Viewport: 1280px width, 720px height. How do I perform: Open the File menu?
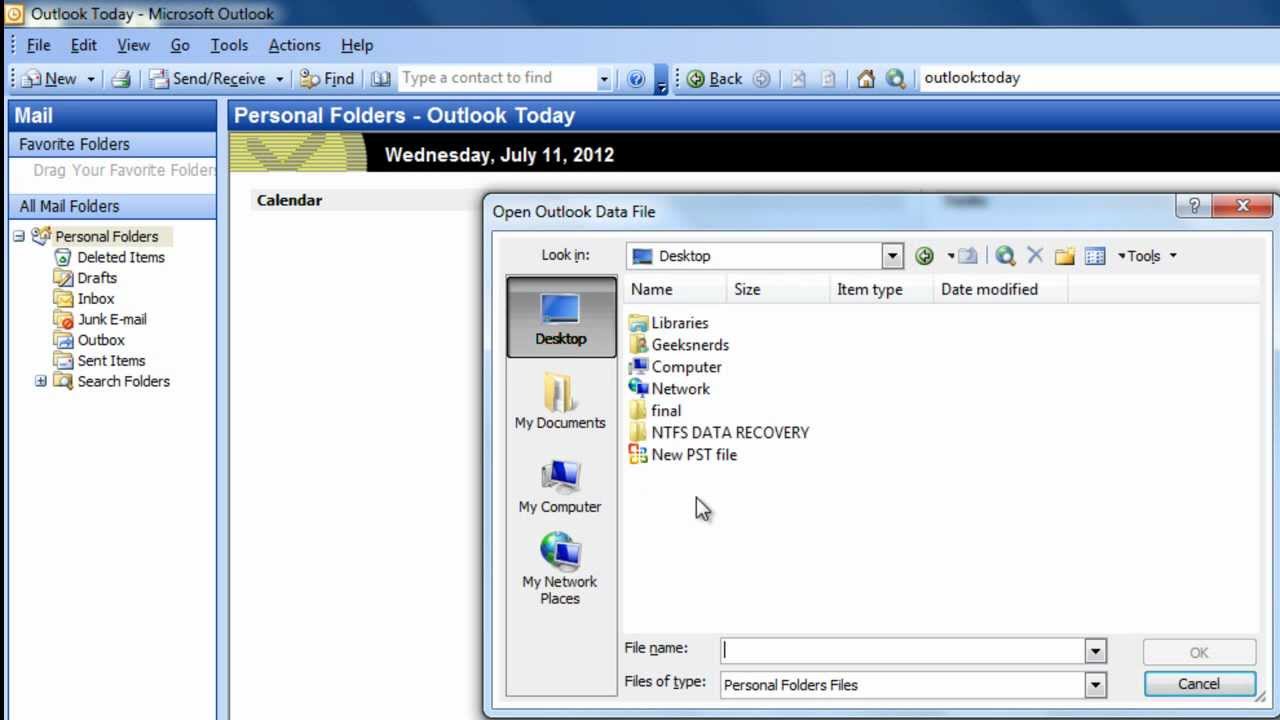point(39,45)
